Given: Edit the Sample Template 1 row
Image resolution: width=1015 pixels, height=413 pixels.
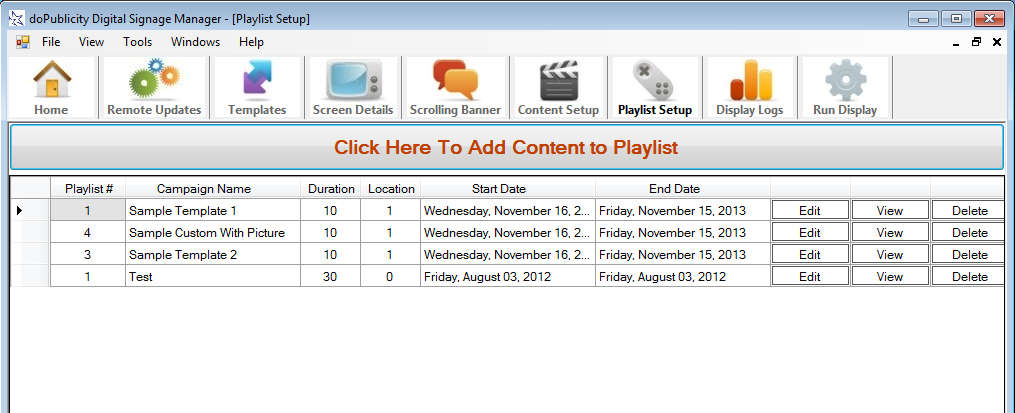Looking at the screenshot, I should pos(810,211).
